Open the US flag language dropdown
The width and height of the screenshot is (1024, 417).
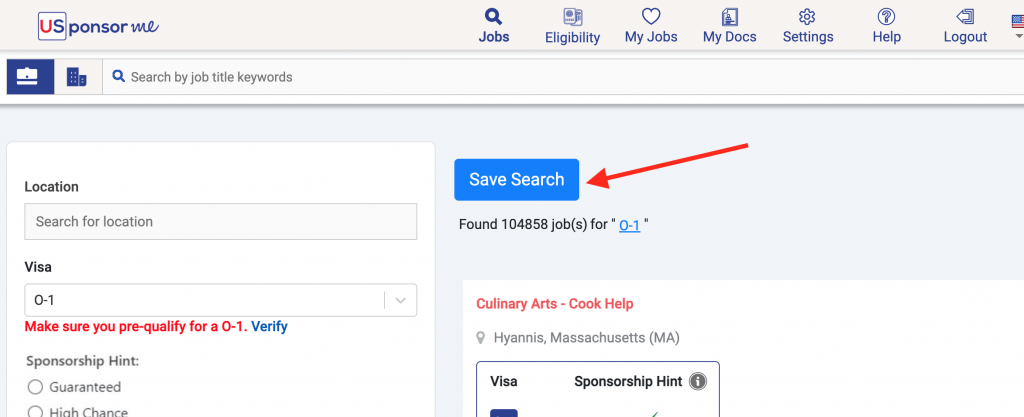[1017, 27]
